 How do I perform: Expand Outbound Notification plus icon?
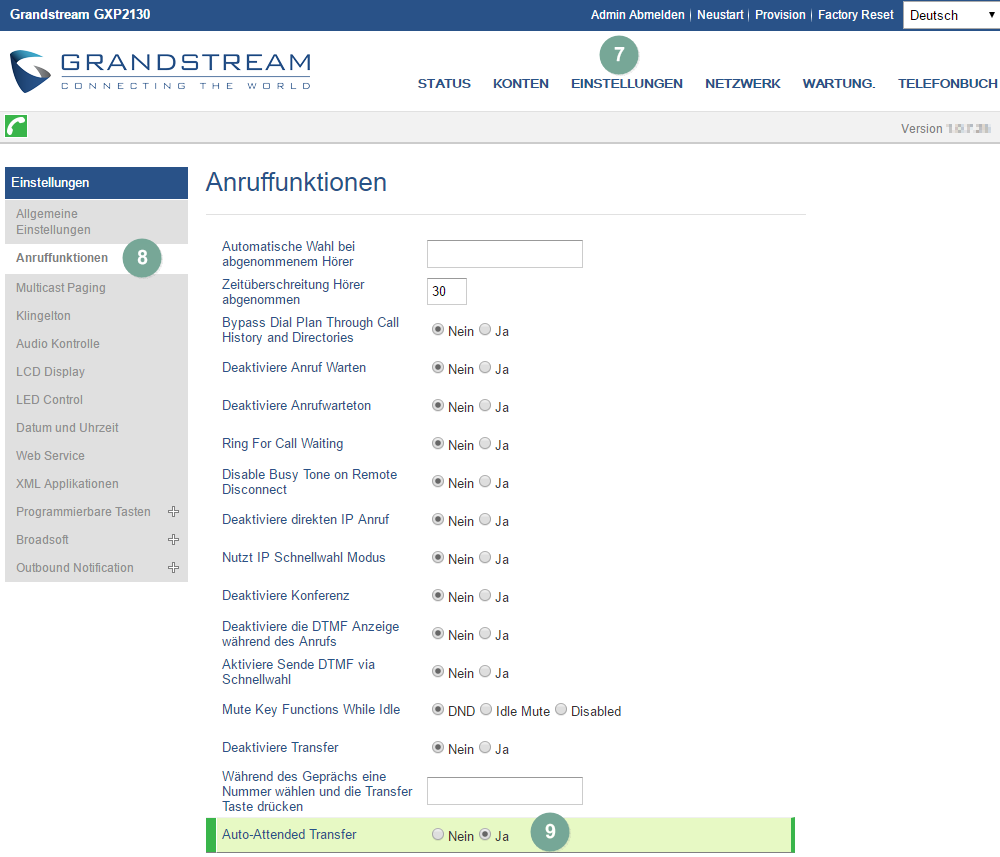173,568
